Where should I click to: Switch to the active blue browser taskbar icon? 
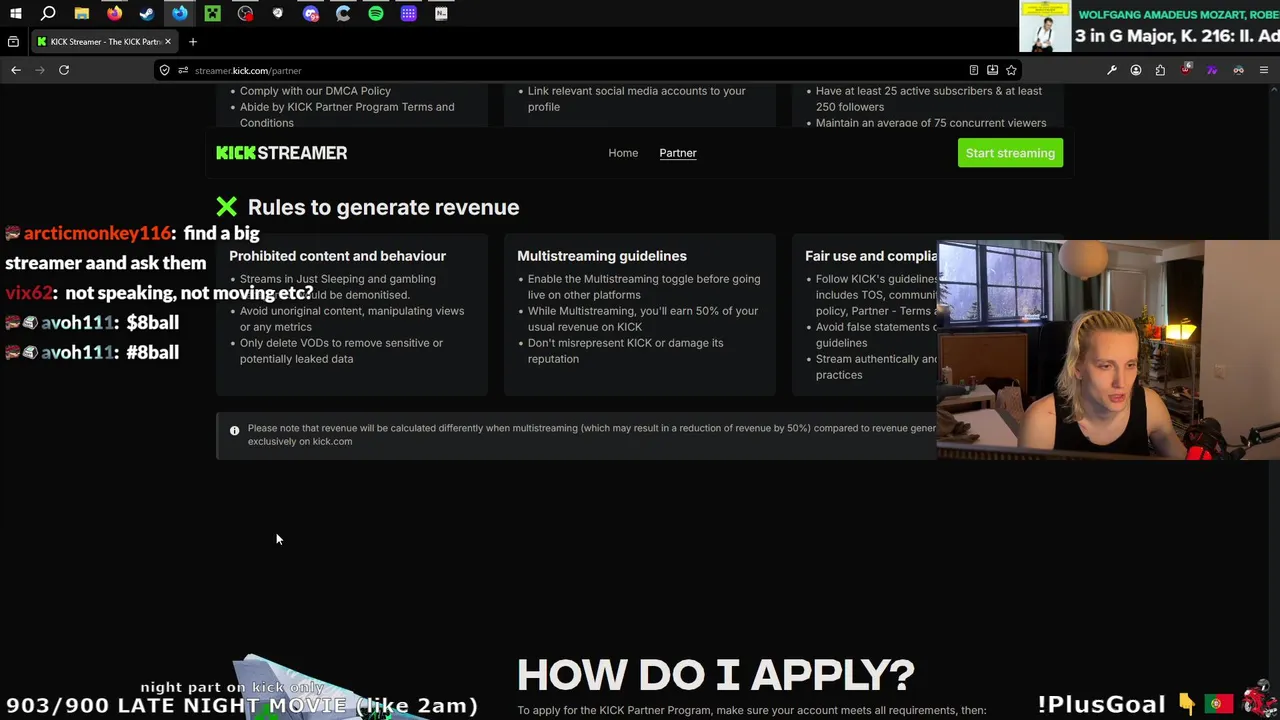(180, 14)
